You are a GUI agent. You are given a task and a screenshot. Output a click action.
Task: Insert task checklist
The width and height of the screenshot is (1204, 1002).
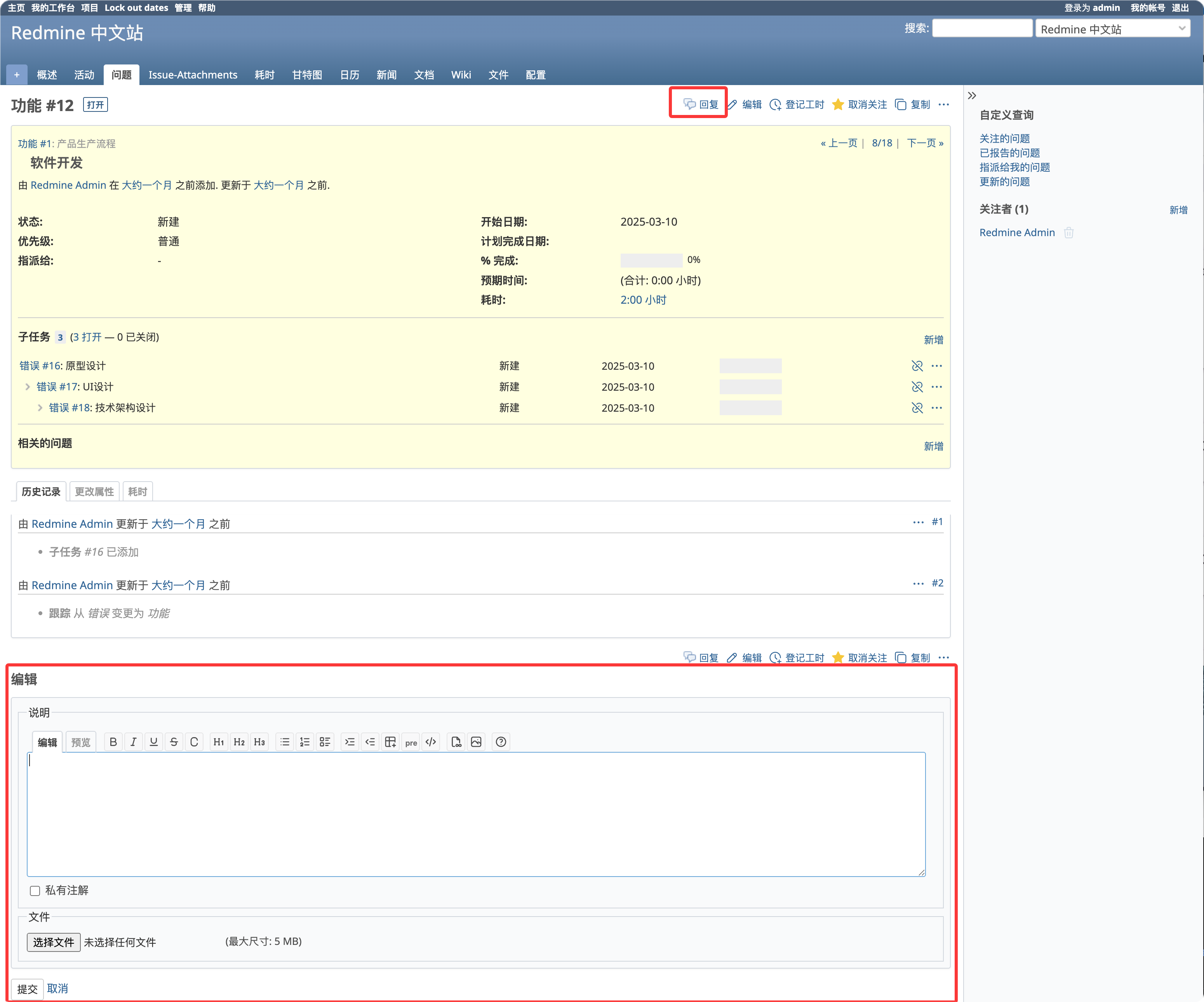point(325,742)
